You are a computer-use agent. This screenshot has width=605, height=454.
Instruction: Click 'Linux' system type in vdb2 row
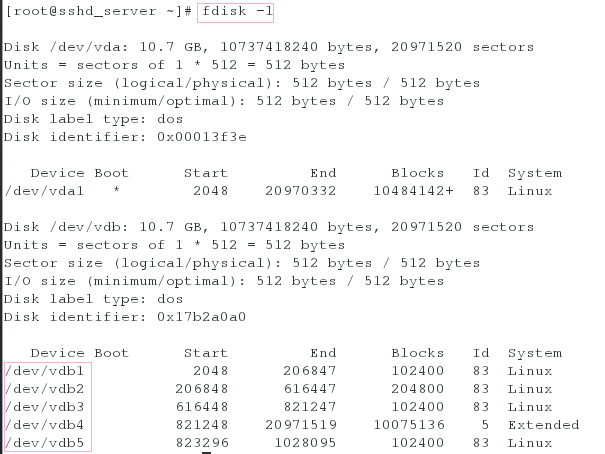click(x=530, y=389)
